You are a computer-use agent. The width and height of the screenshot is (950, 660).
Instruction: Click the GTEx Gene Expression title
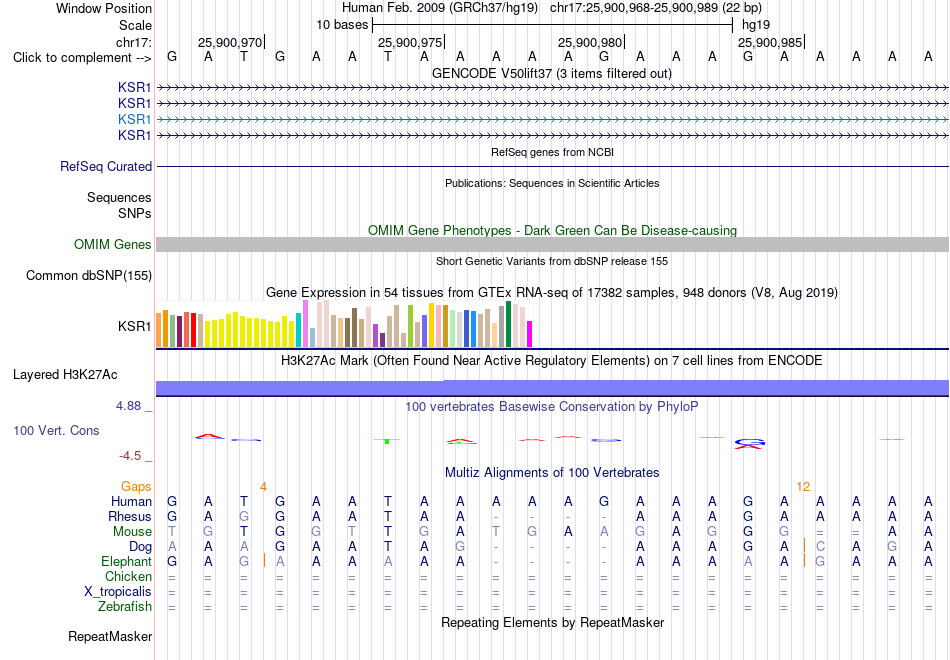(x=552, y=293)
